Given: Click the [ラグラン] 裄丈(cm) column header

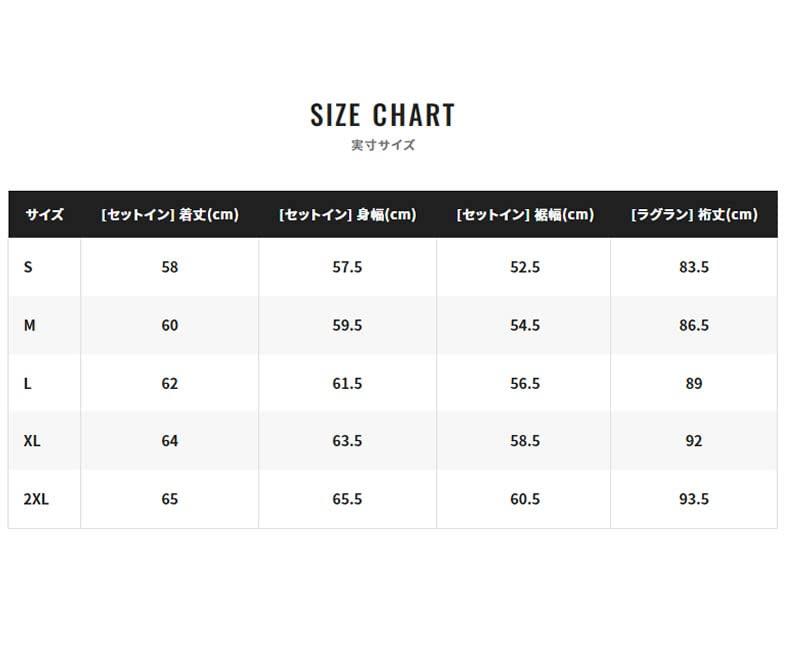Looking at the screenshot, I should pyautogui.click(x=694, y=214).
